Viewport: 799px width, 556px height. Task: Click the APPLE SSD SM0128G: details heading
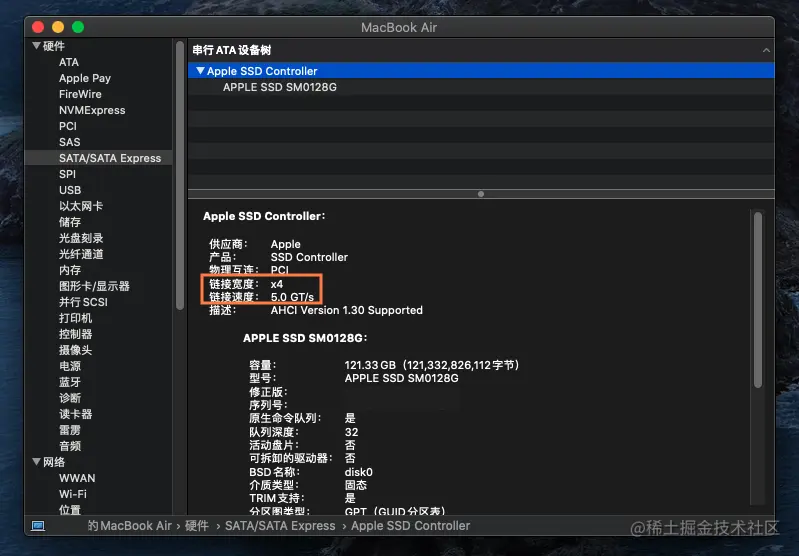click(305, 338)
